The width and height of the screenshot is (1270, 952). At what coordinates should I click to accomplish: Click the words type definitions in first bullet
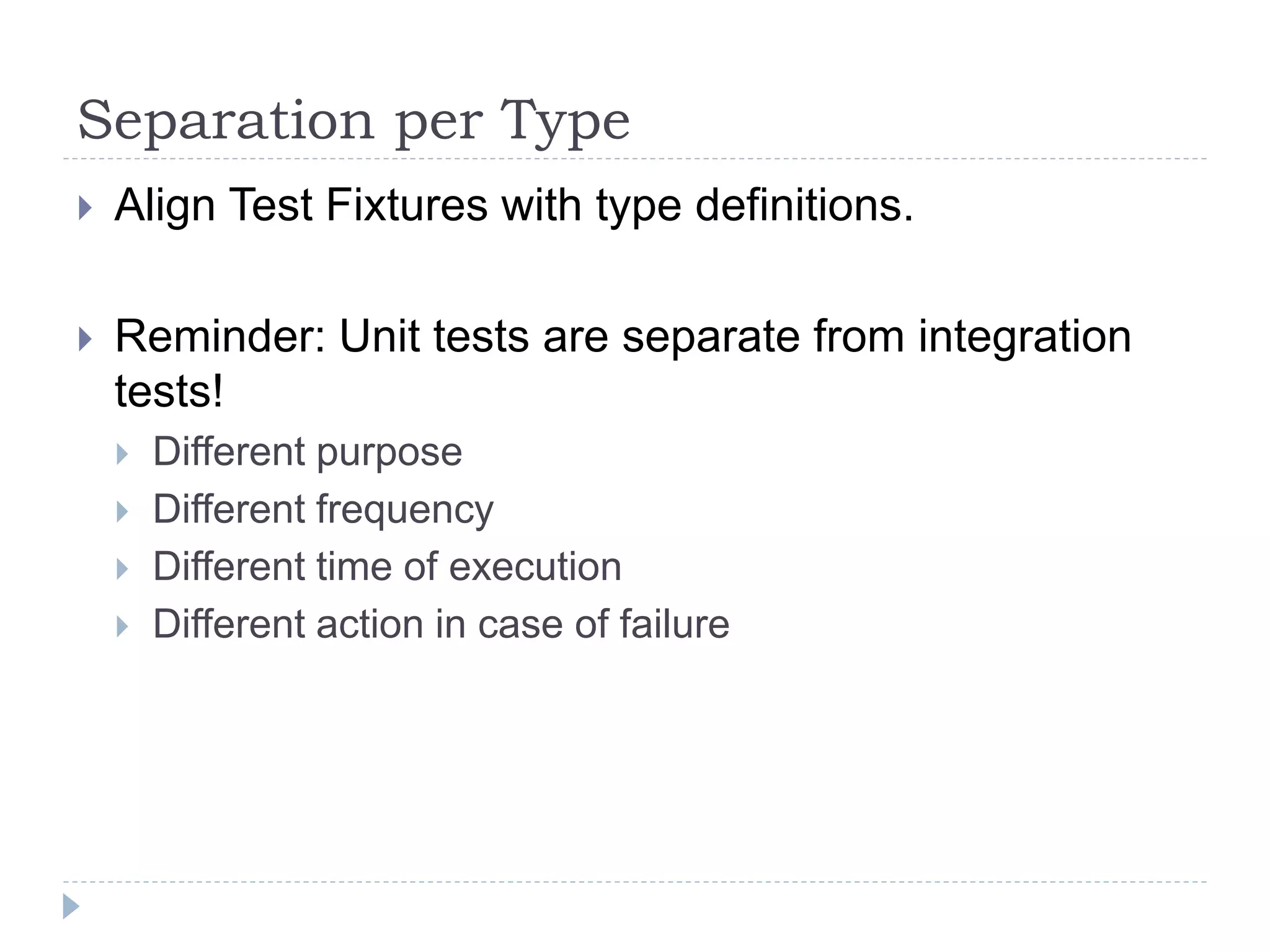754,205
